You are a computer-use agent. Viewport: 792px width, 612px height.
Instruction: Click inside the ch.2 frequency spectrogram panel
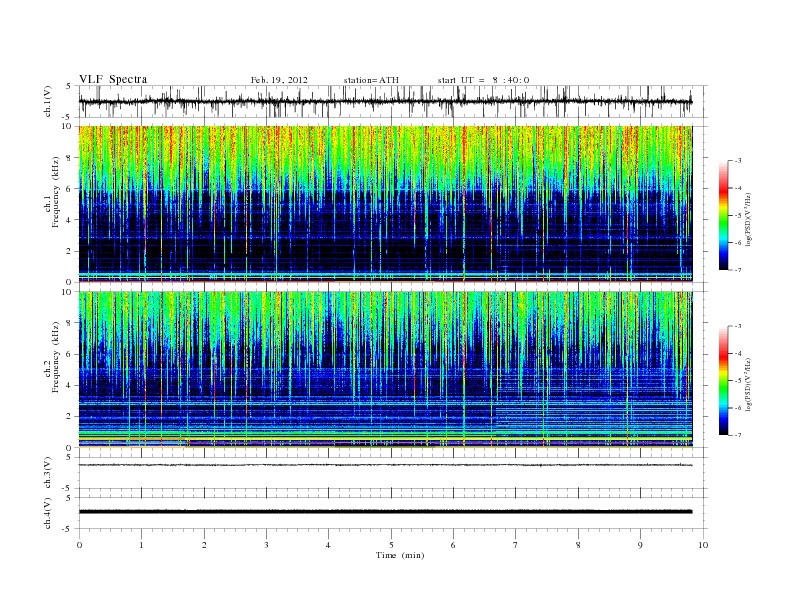385,369
